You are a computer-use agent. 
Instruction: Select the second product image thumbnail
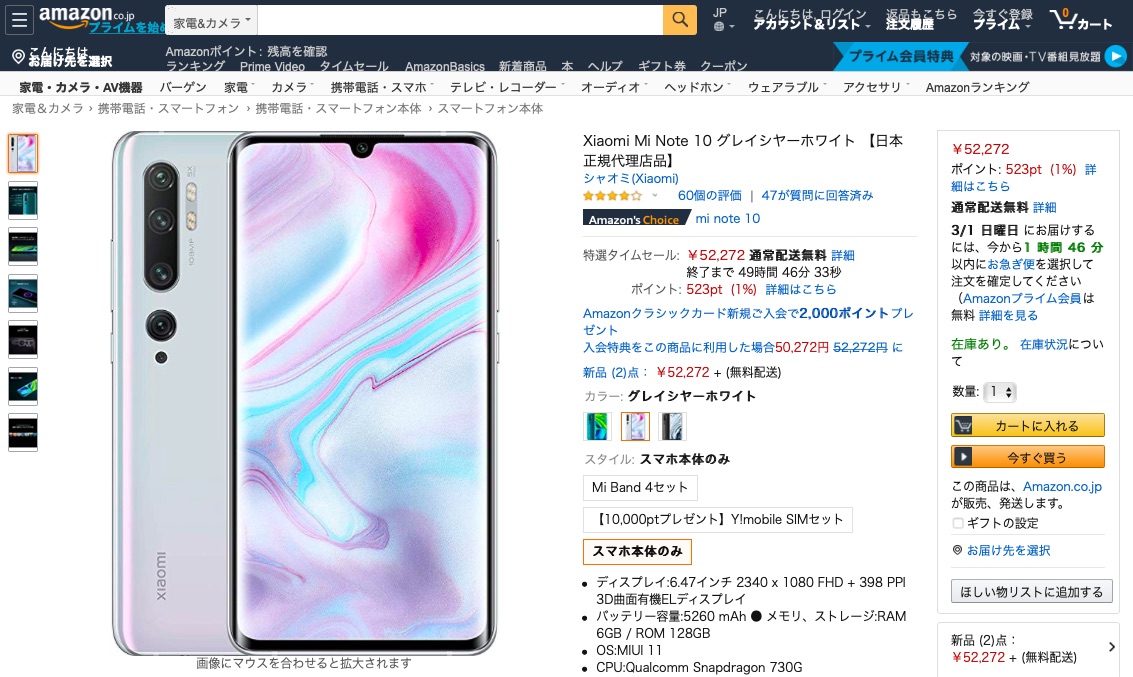(x=23, y=200)
